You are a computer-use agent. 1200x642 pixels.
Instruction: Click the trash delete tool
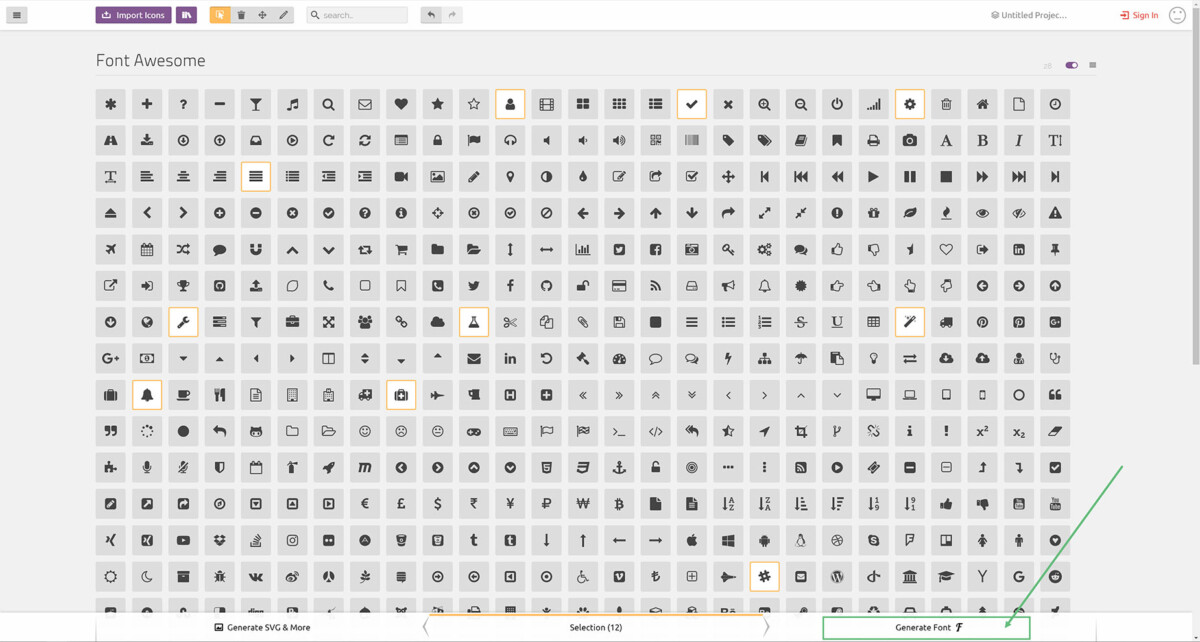pos(241,14)
